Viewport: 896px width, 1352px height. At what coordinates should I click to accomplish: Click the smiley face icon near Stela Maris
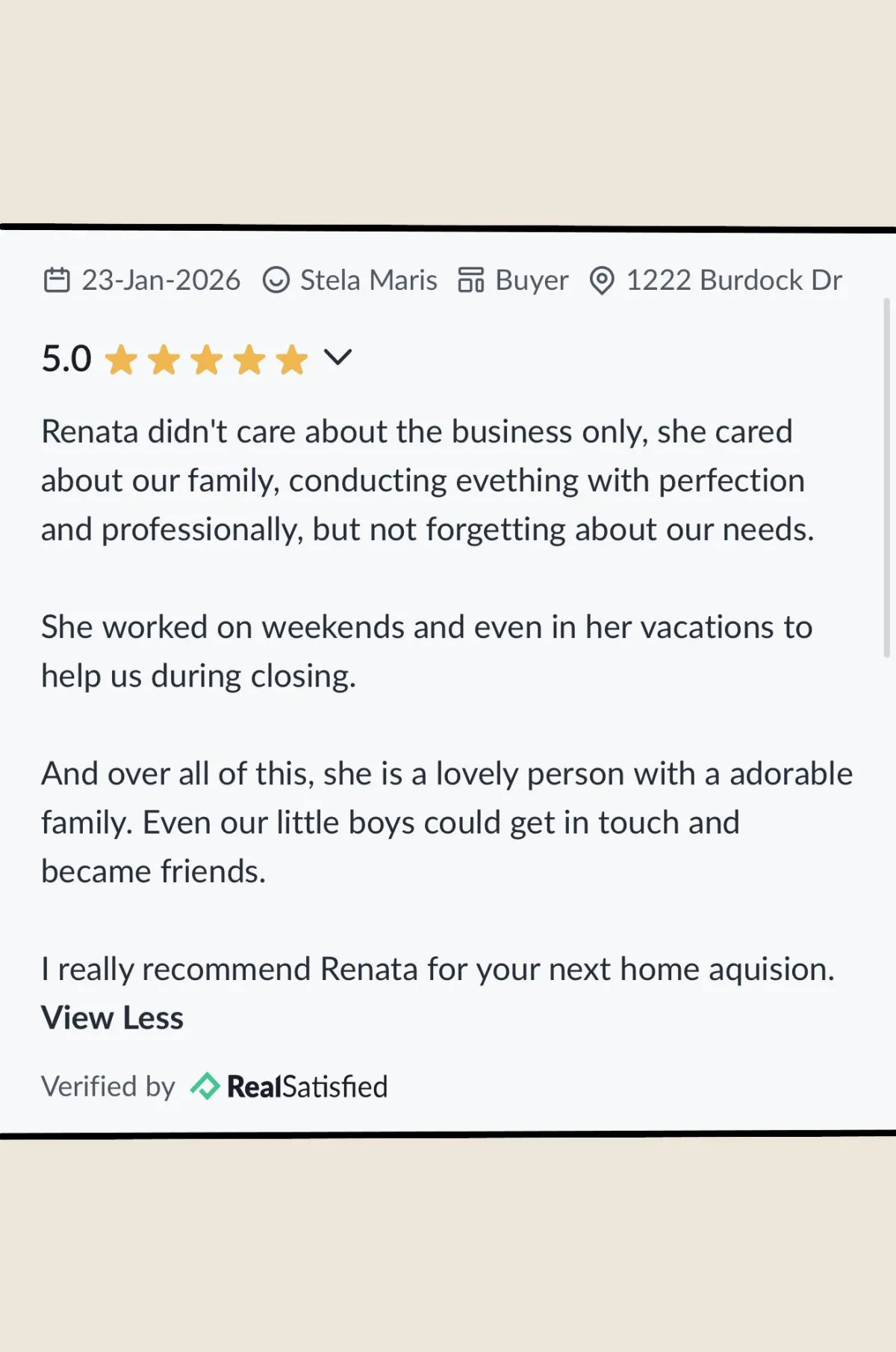[276, 280]
